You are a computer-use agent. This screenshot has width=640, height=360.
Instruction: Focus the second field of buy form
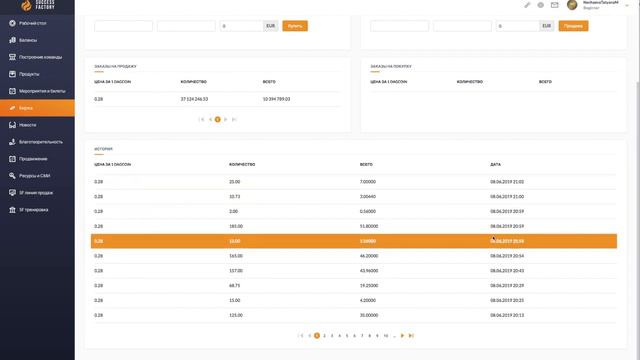pos(186,26)
